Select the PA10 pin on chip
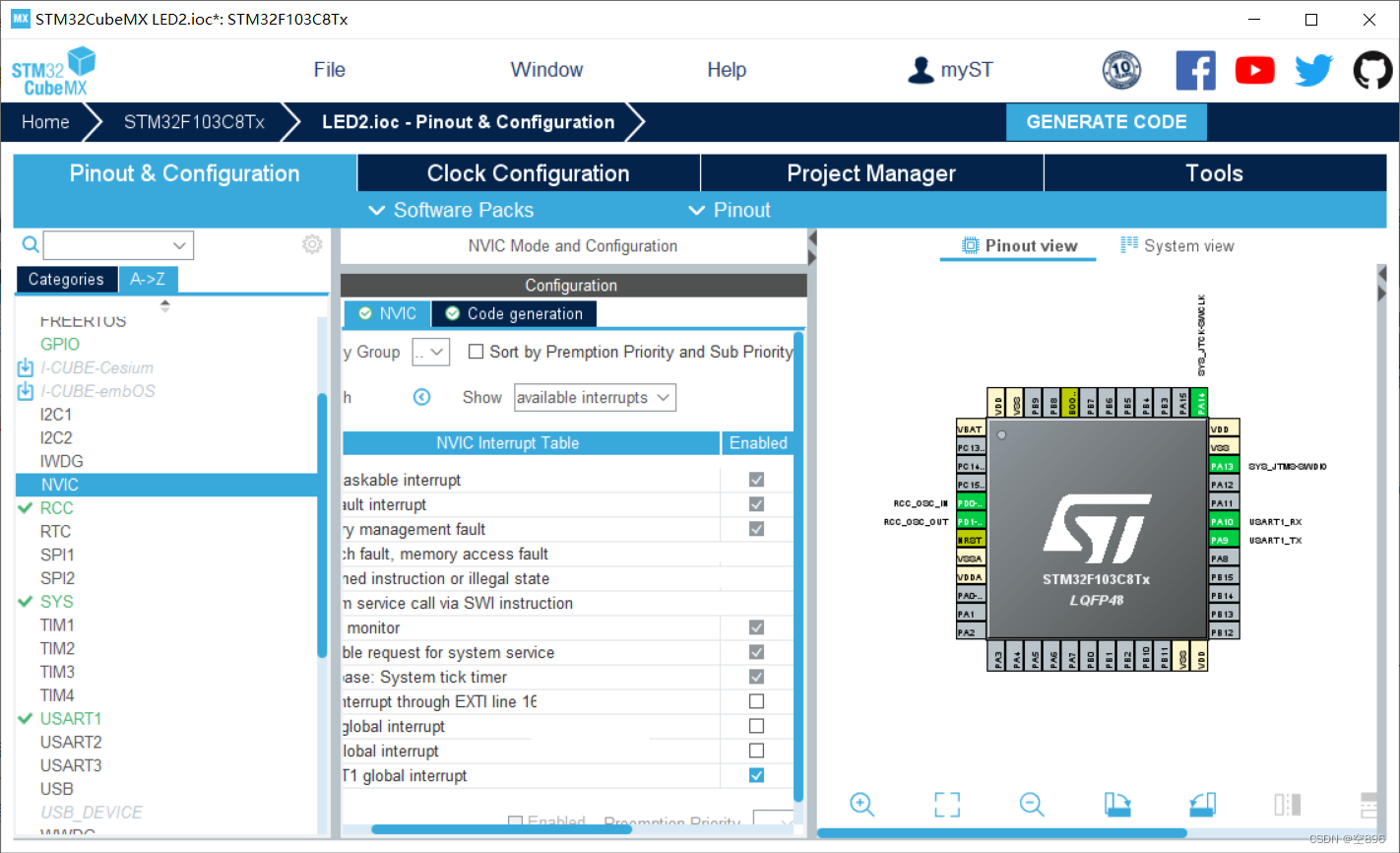The image size is (1400, 853). (x=1223, y=521)
